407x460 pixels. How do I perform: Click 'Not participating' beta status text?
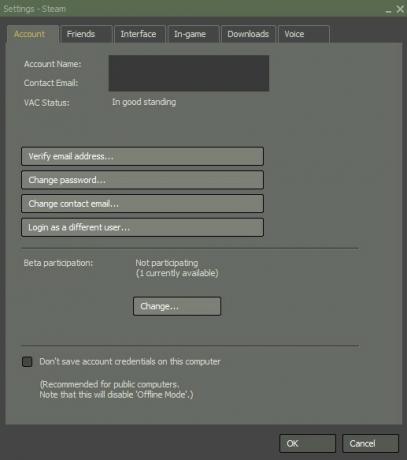click(167, 263)
